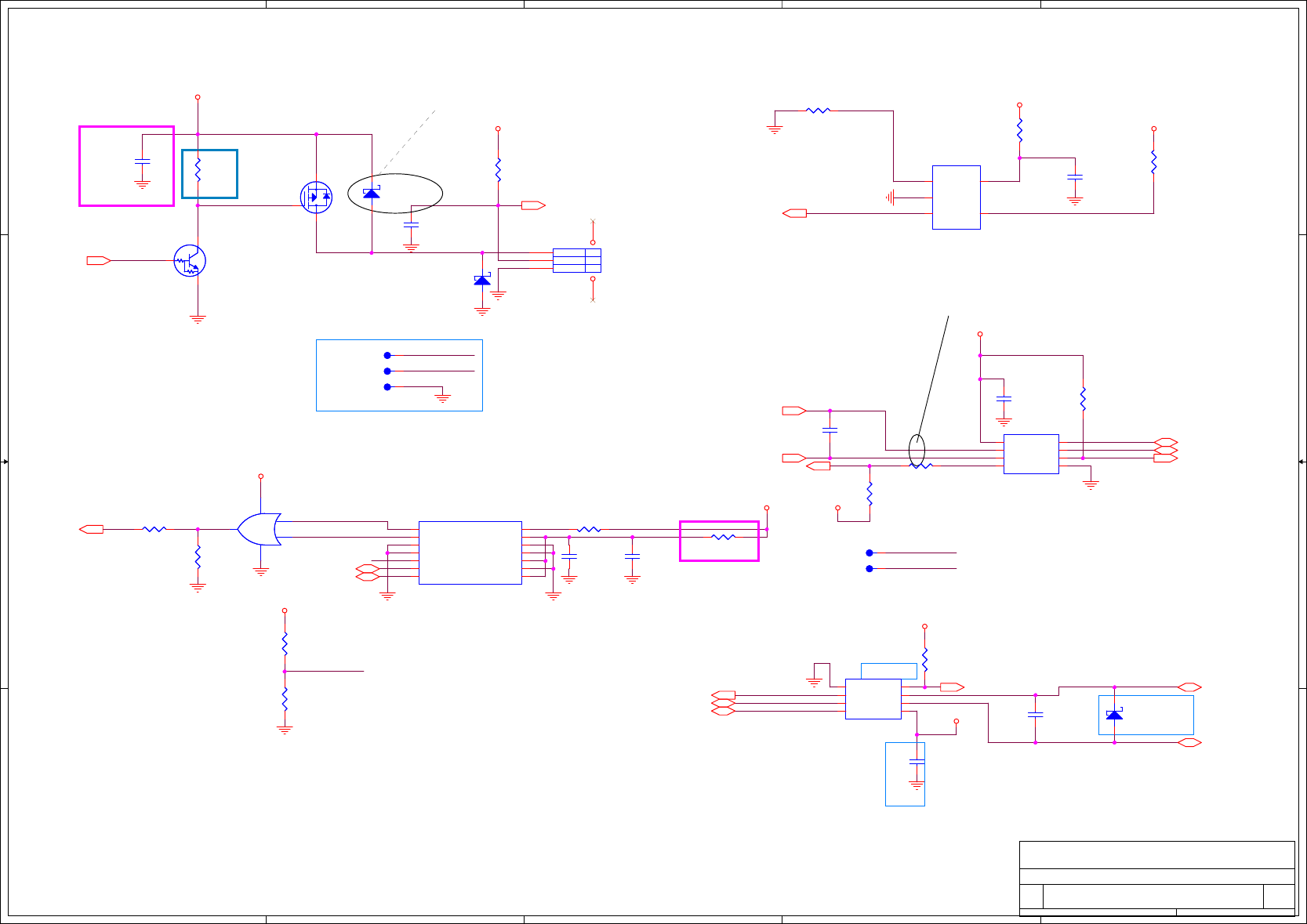This screenshot has height=924, width=1307.
Task: Select the horizontal resistor tied to ground symbol
Action: (818, 111)
